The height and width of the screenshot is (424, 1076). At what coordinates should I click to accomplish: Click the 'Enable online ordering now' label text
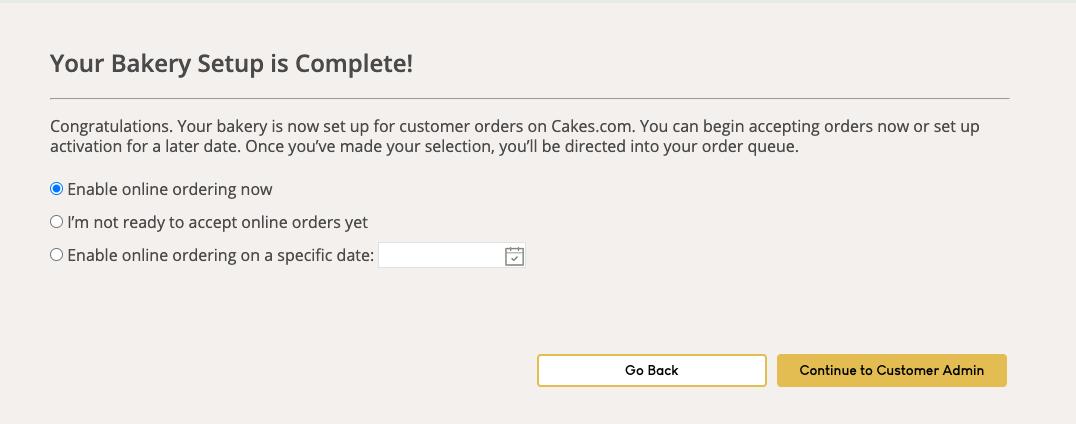169,189
